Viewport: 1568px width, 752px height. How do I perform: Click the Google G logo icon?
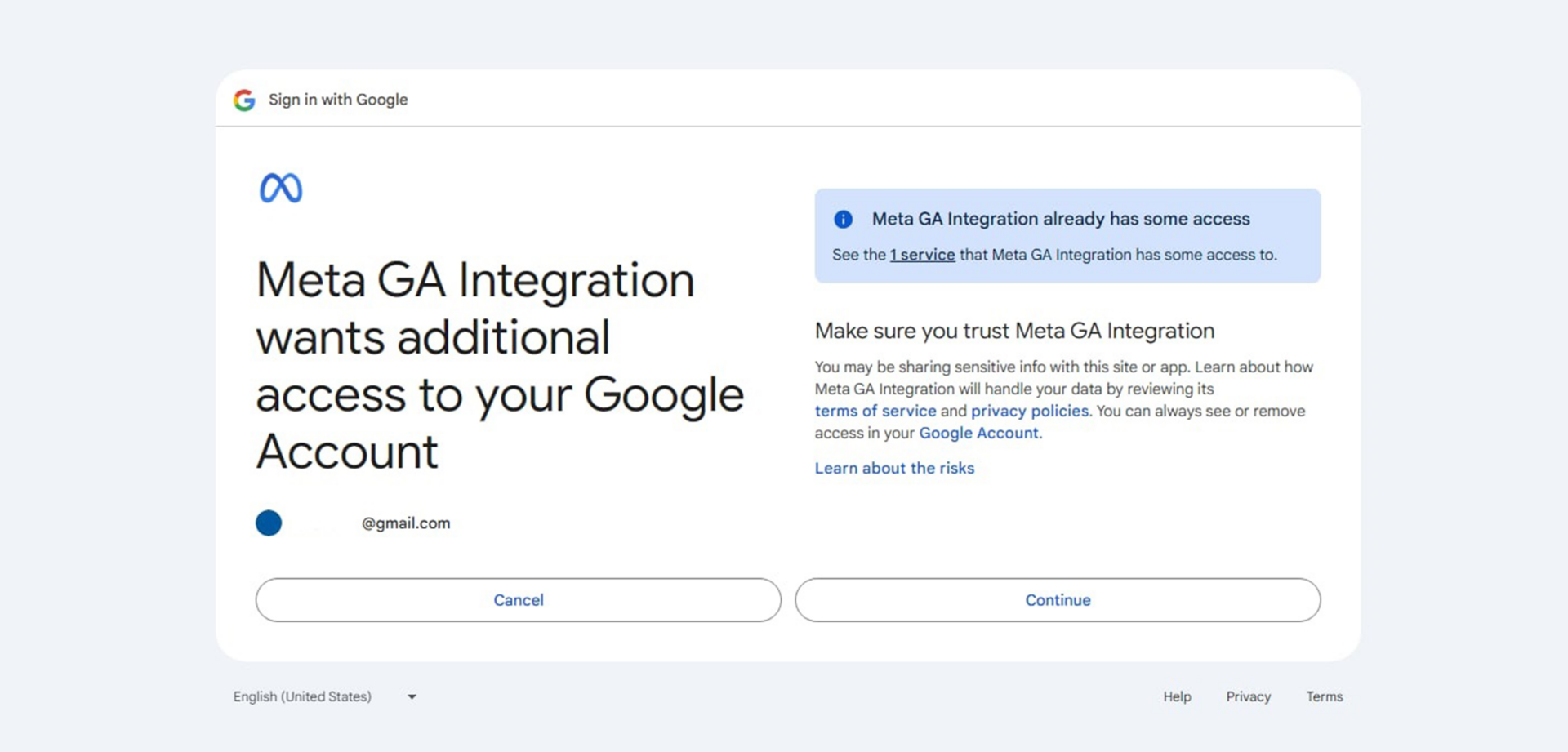tap(244, 100)
